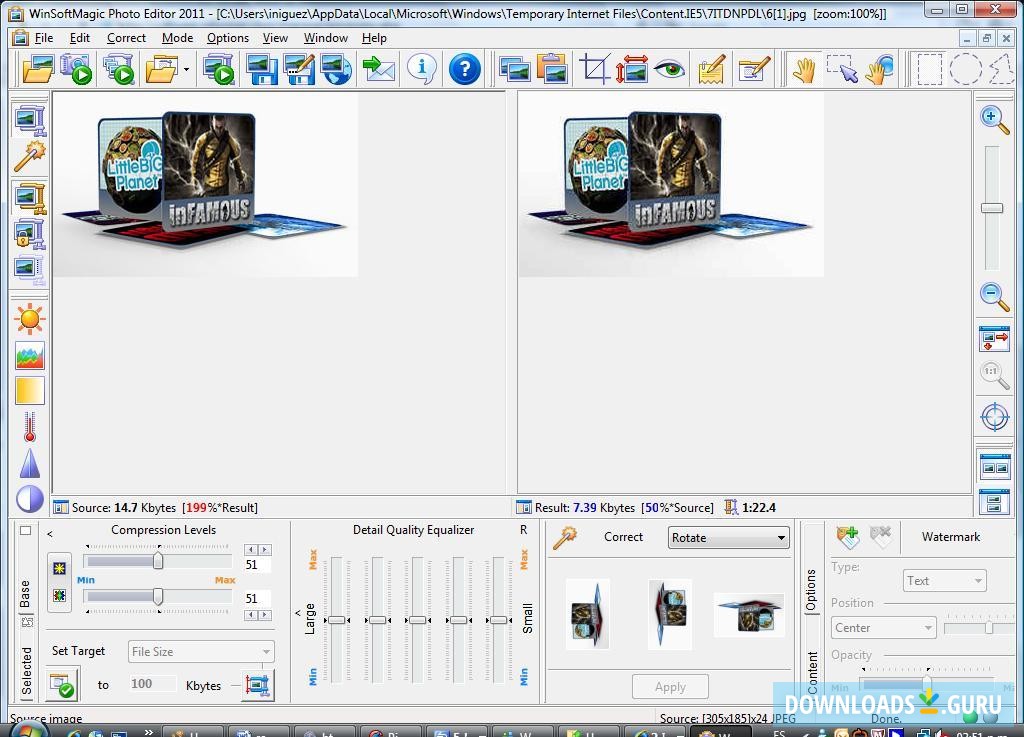Click the zoom out magnifier icon
The height and width of the screenshot is (737, 1024).
(x=993, y=295)
